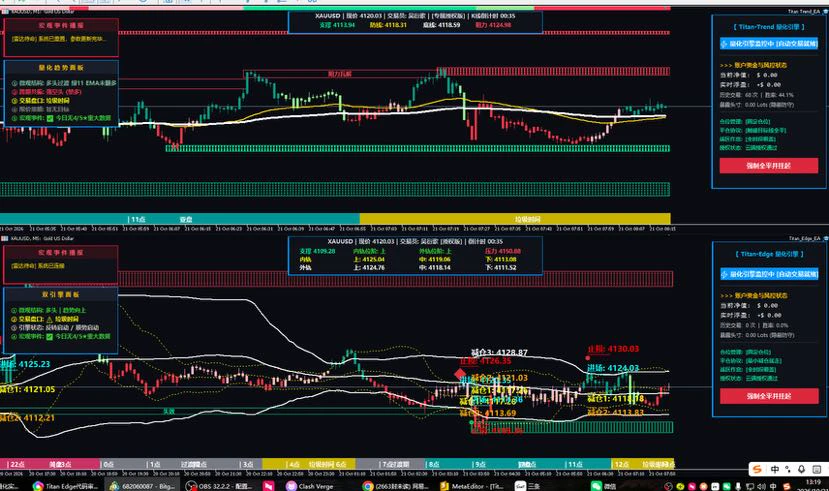
Task: Click the blue engine monitoring button in the Titan-Edge panel
Action: coord(769,274)
